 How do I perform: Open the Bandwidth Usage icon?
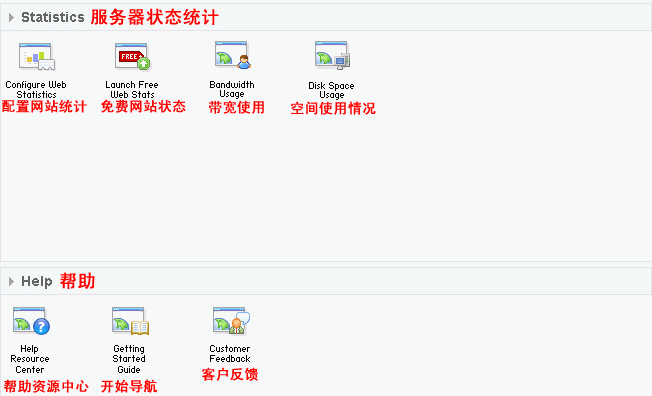pyautogui.click(x=233, y=55)
